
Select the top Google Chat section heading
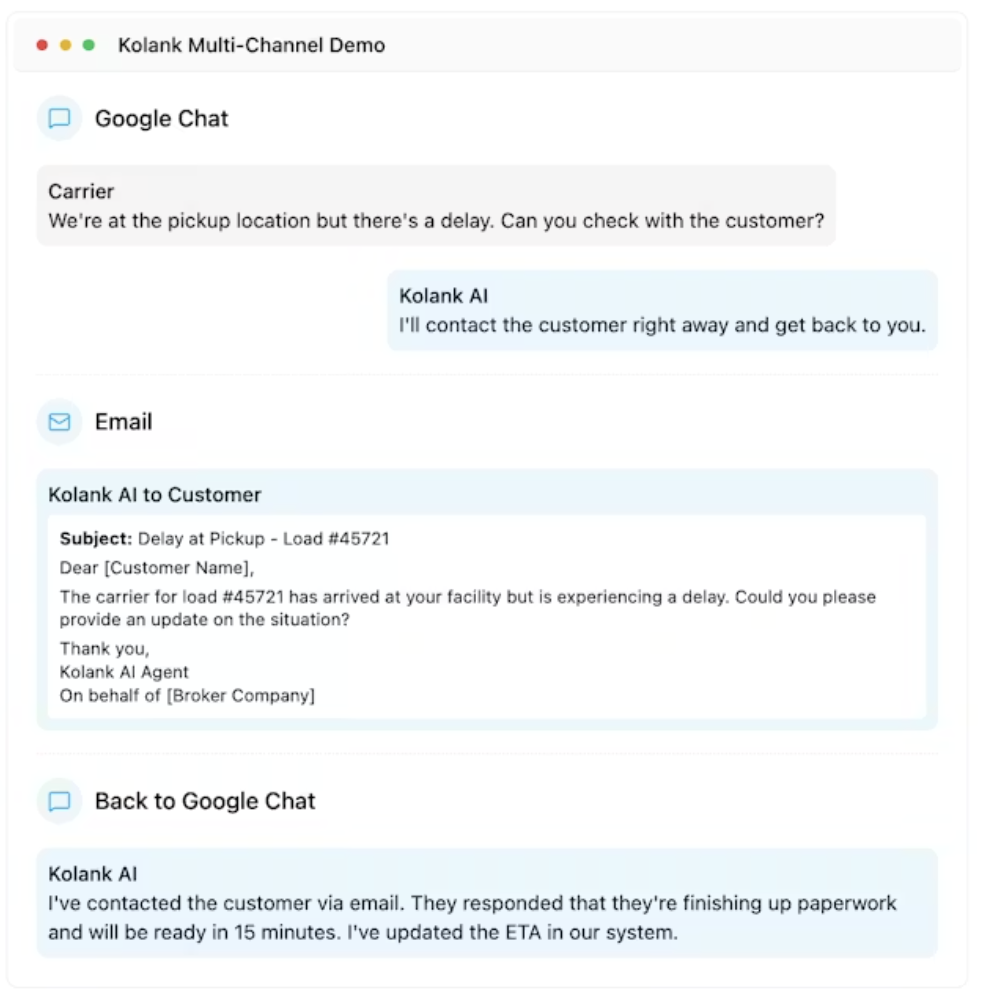click(161, 119)
